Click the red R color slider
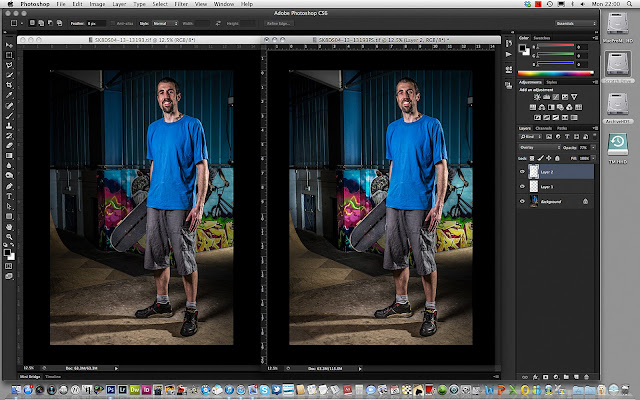This screenshot has width=640, height=400. pos(556,47)
